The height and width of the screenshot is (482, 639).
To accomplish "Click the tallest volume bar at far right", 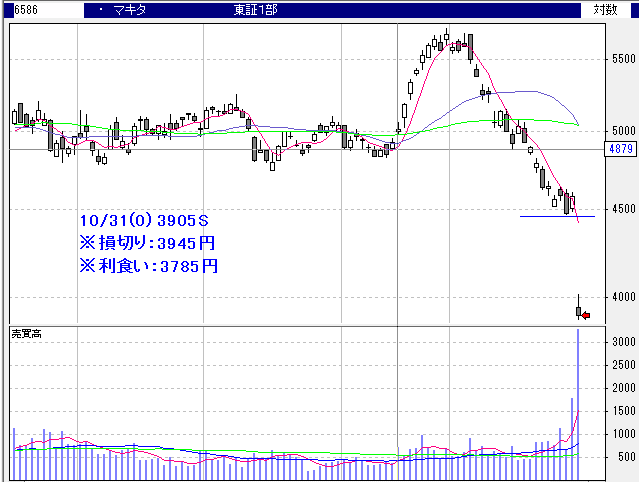I will click(578, 400).
